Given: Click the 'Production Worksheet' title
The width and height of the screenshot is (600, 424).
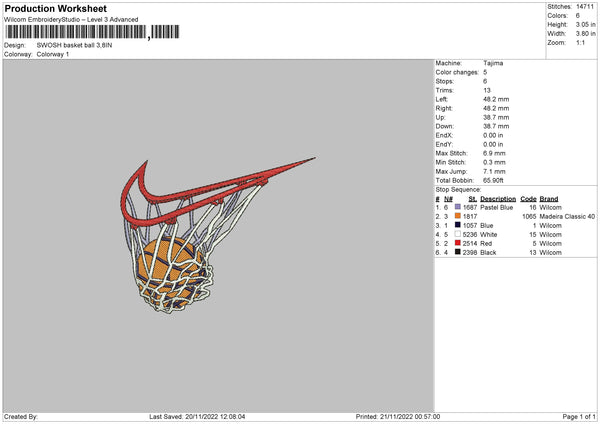Looking at the screenshot, I should click(55, 8).
